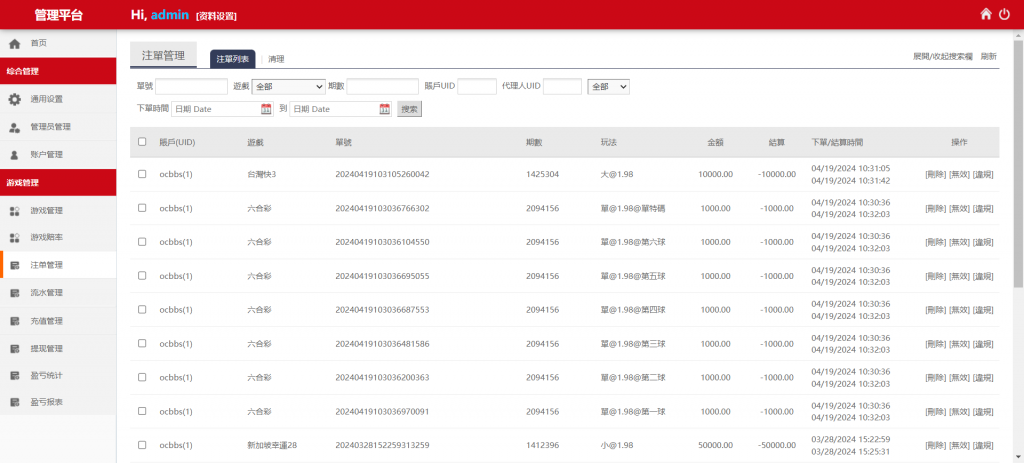1024x463 pixels.
Task: Check the row for order 20240419103036695055
Action: pos(142,276)
